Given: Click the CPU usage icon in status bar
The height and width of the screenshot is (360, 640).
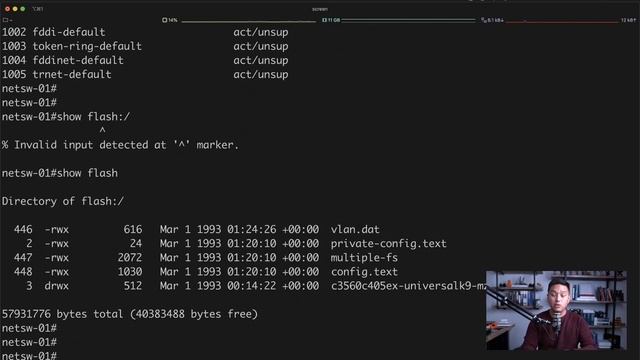Looking at the screenshot, I should point(164,20).
